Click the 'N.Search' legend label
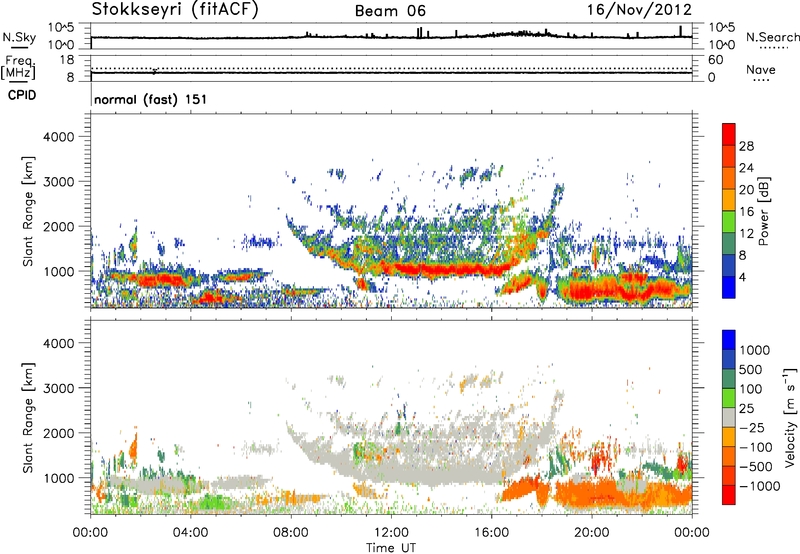Screen dimensions: 800x554 point(772,37)
